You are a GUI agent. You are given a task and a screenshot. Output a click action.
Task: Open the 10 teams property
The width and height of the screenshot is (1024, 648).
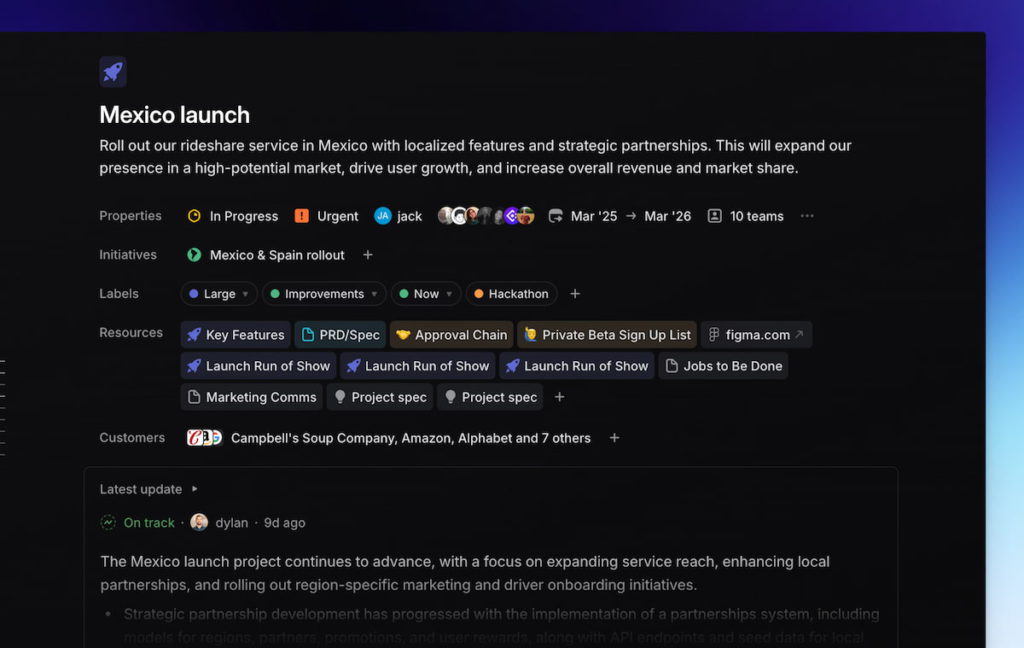[x=745, y=216]
